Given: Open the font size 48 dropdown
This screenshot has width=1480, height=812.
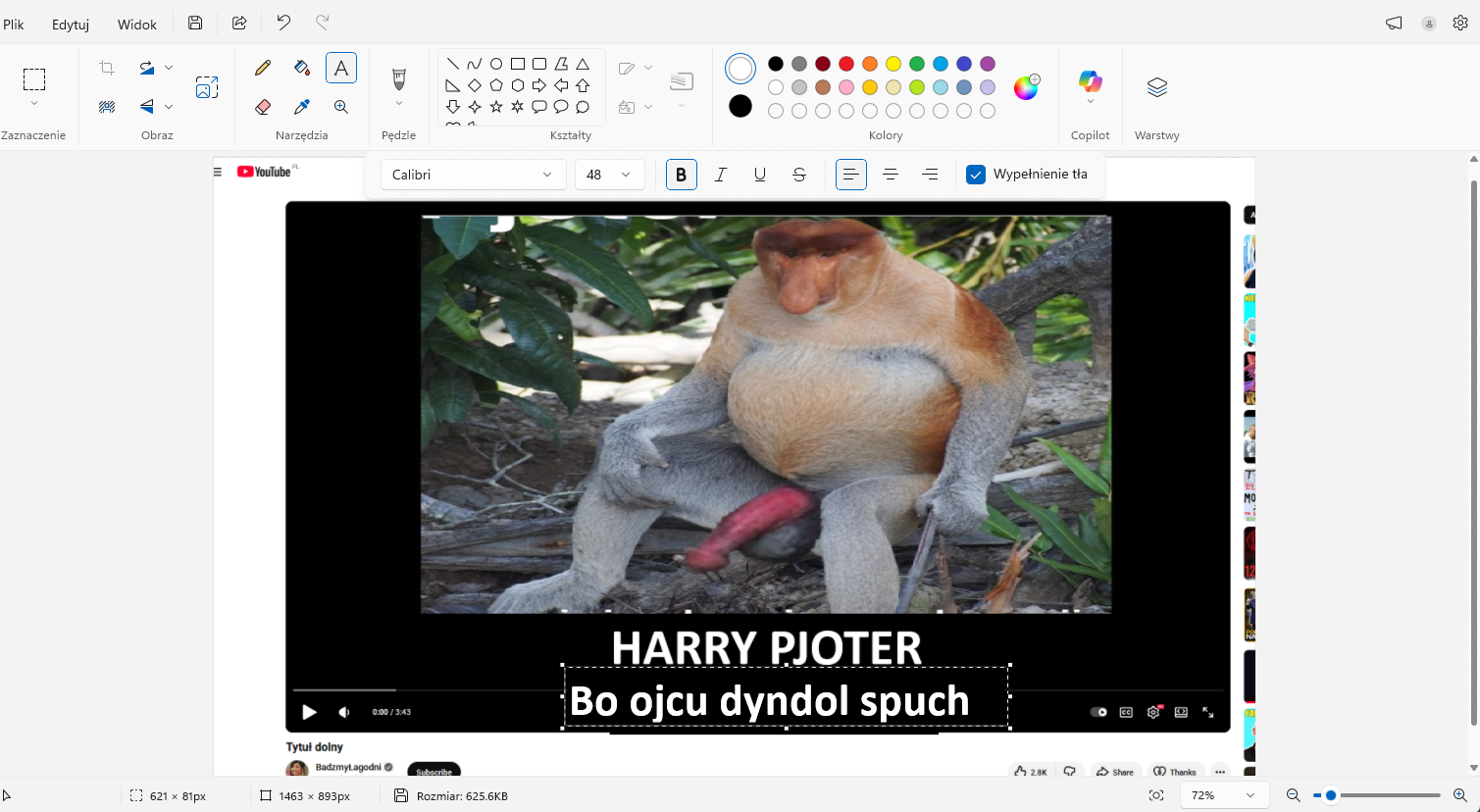Looking at the screenshot, I should pyautogui.click(x=609, y=175).
